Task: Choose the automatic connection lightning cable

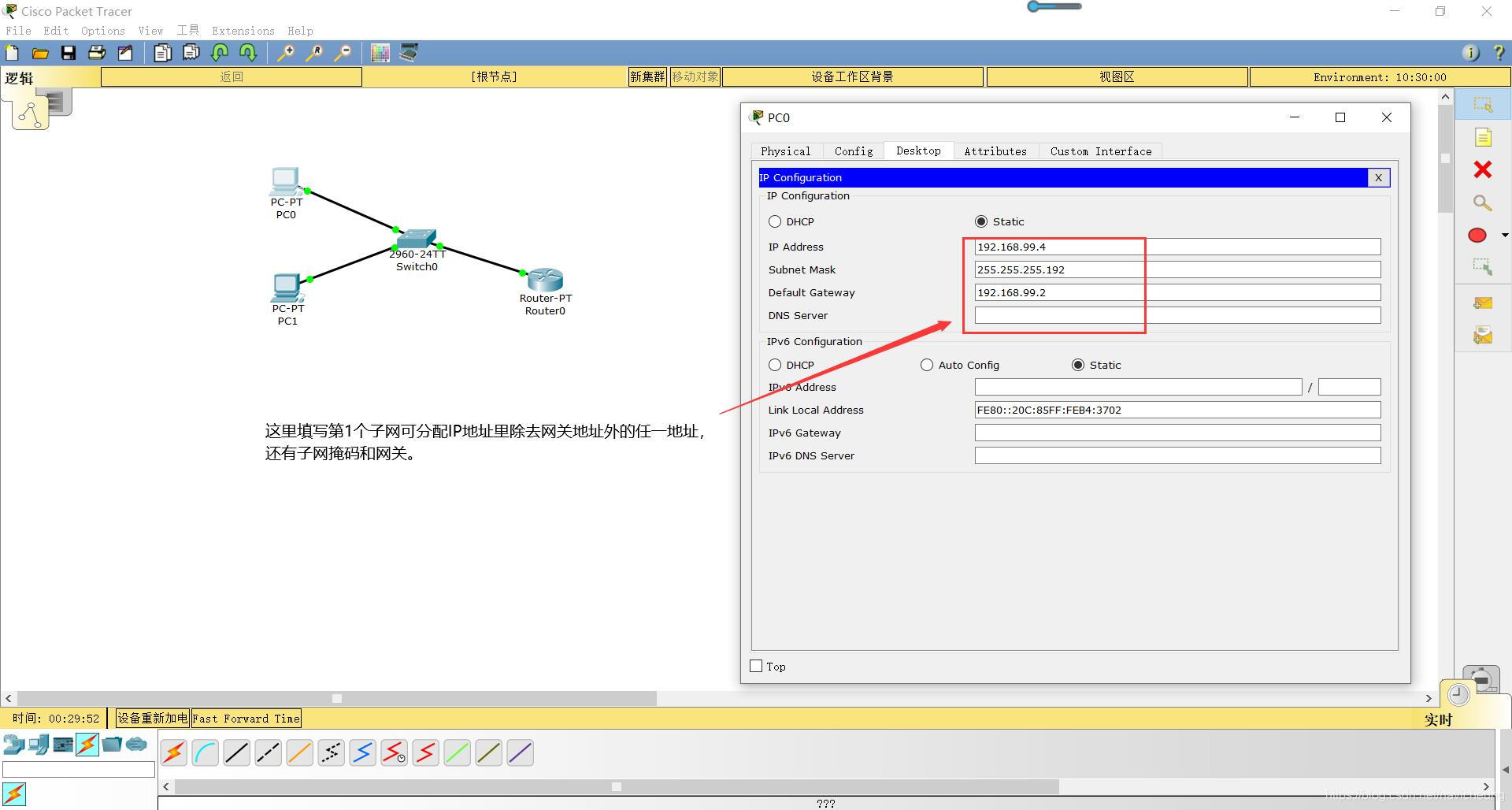Action: click(174, 753)
